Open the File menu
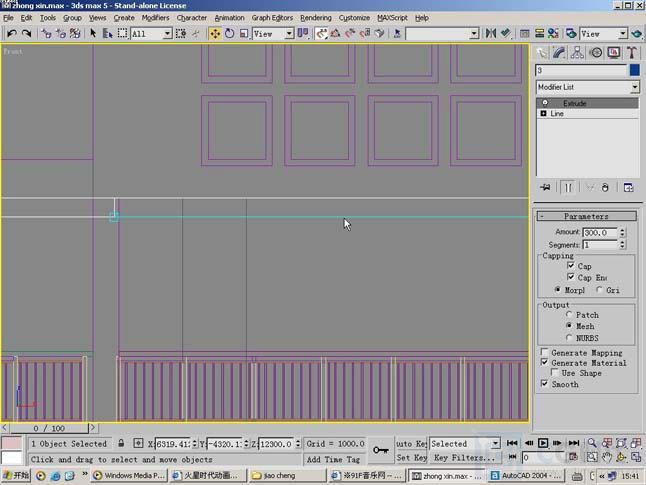This screenshot has height=485, width=646. pos(8,18)
